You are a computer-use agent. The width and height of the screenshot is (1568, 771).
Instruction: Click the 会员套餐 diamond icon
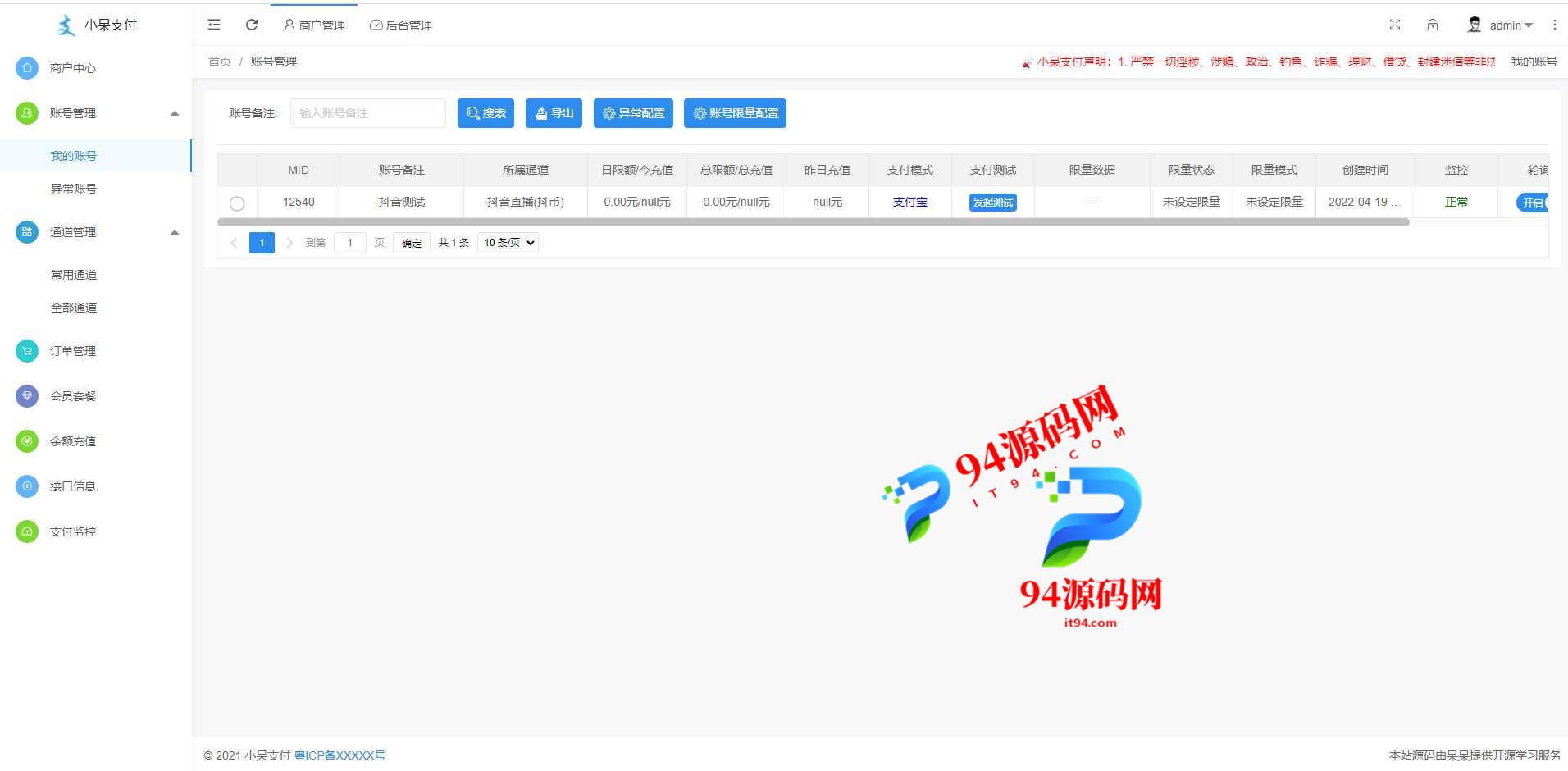[x=27, y=396]
